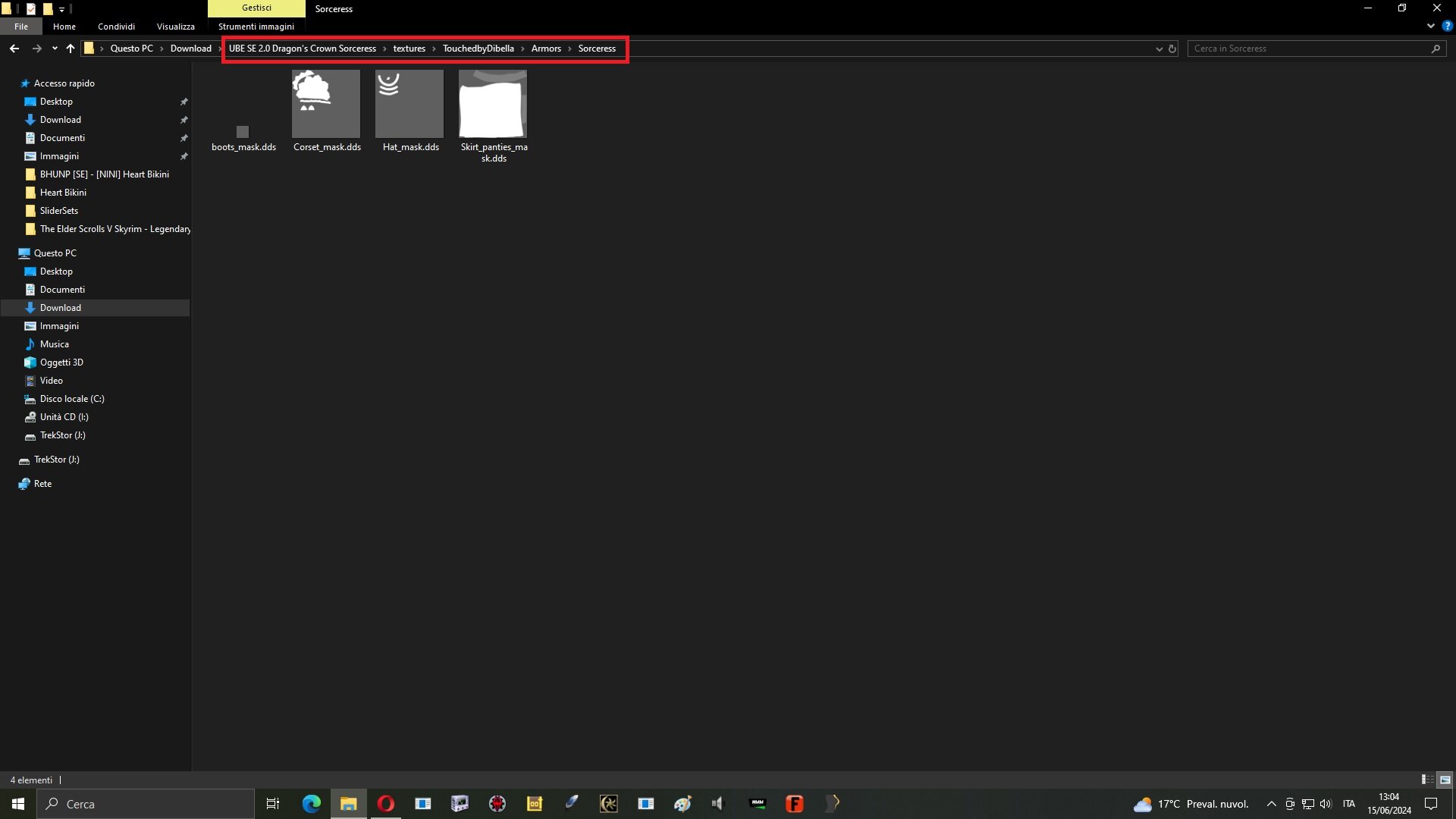
Task: Open the network status tray icon
Action: click(1308, 804)
